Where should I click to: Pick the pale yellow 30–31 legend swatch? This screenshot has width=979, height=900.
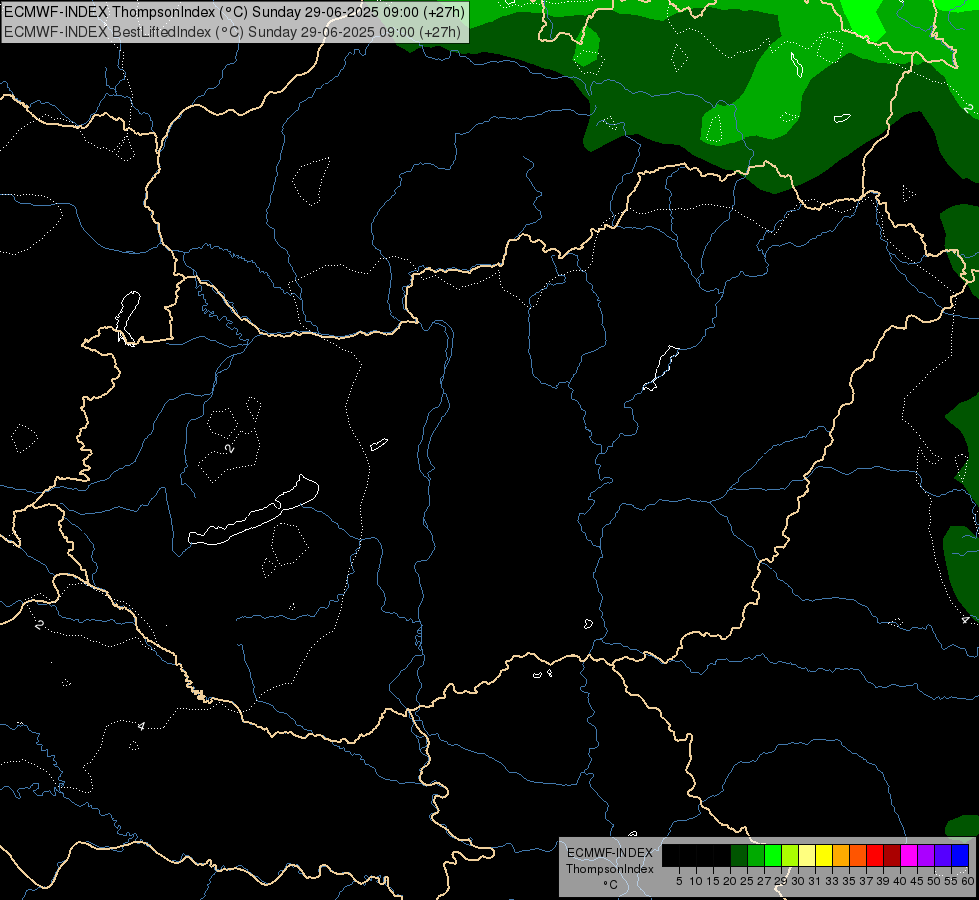coord(807,855)
